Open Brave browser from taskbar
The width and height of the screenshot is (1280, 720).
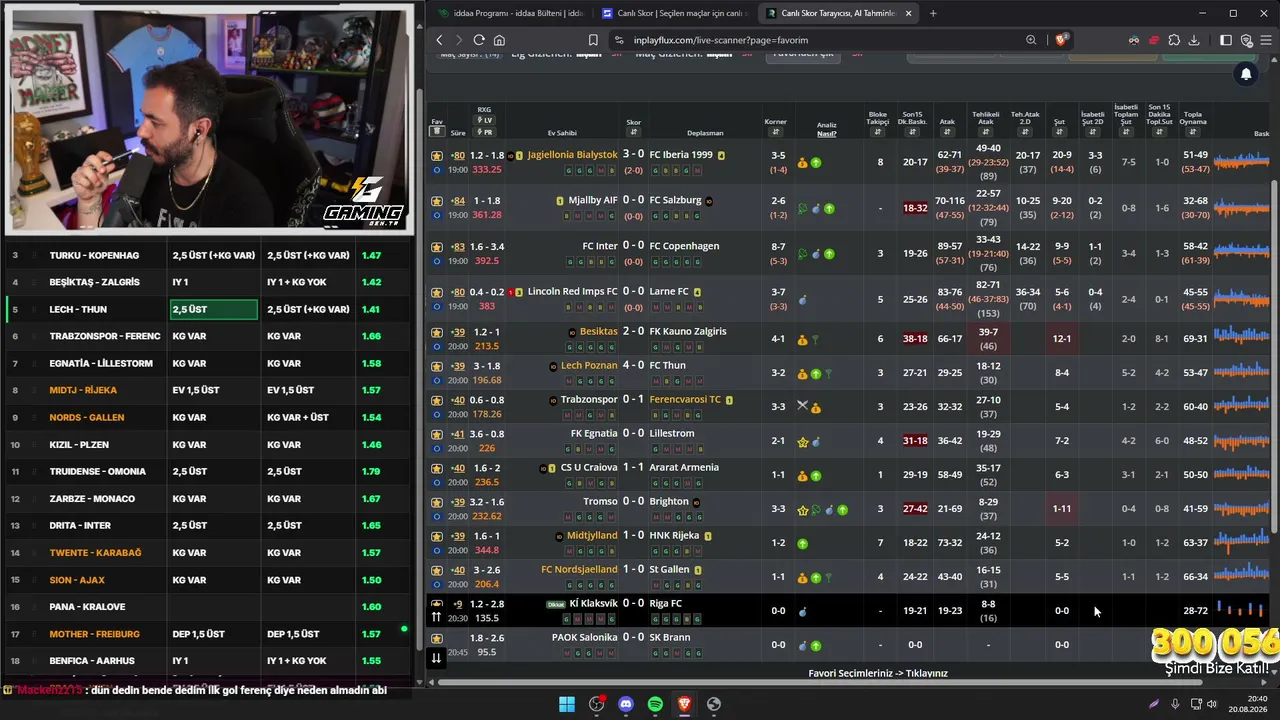tap(684, 704)
